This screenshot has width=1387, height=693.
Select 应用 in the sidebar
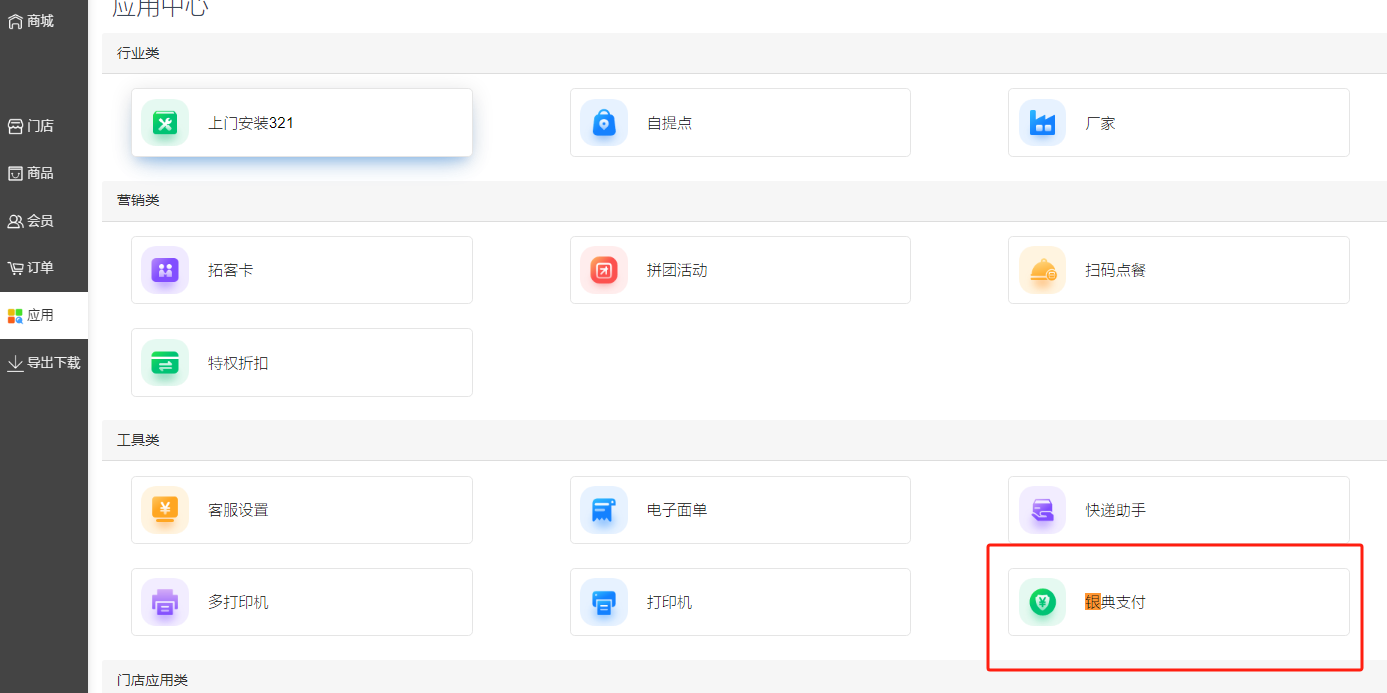pyautogui.click(x=31, y=315)
